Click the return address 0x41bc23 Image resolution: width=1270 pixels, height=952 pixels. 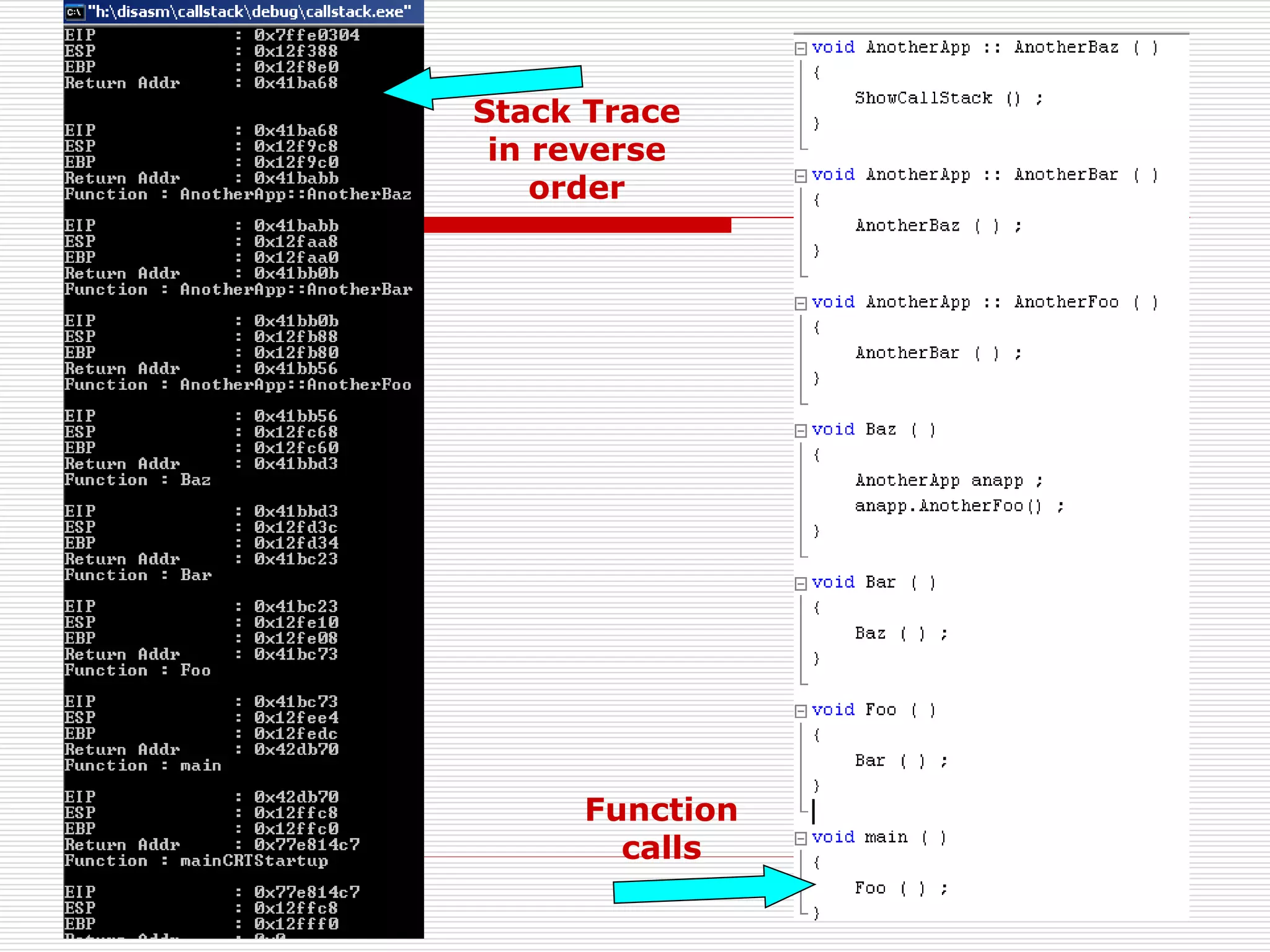296,559
